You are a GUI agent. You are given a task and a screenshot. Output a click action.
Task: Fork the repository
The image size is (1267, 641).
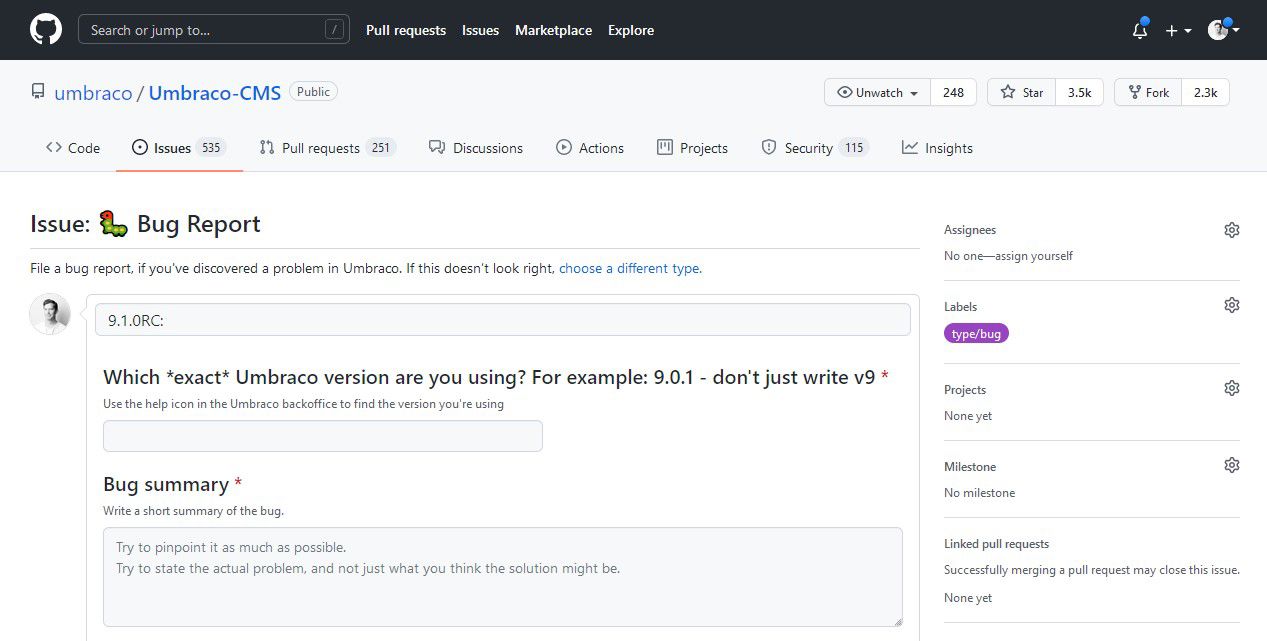coord(1148,92)
